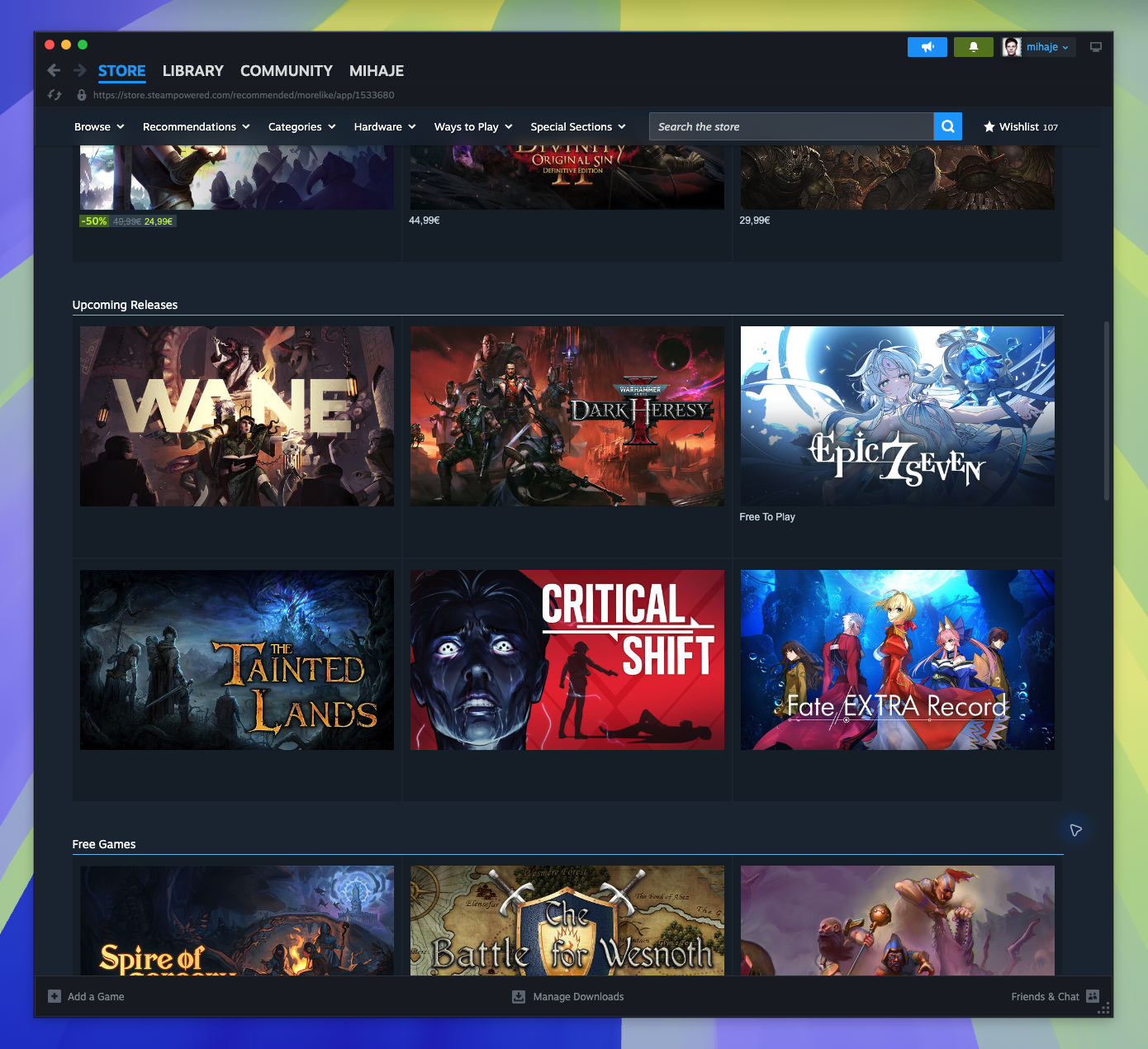
Task: Open the COMMUNITY tab
Action: click(x=287, y=71)
